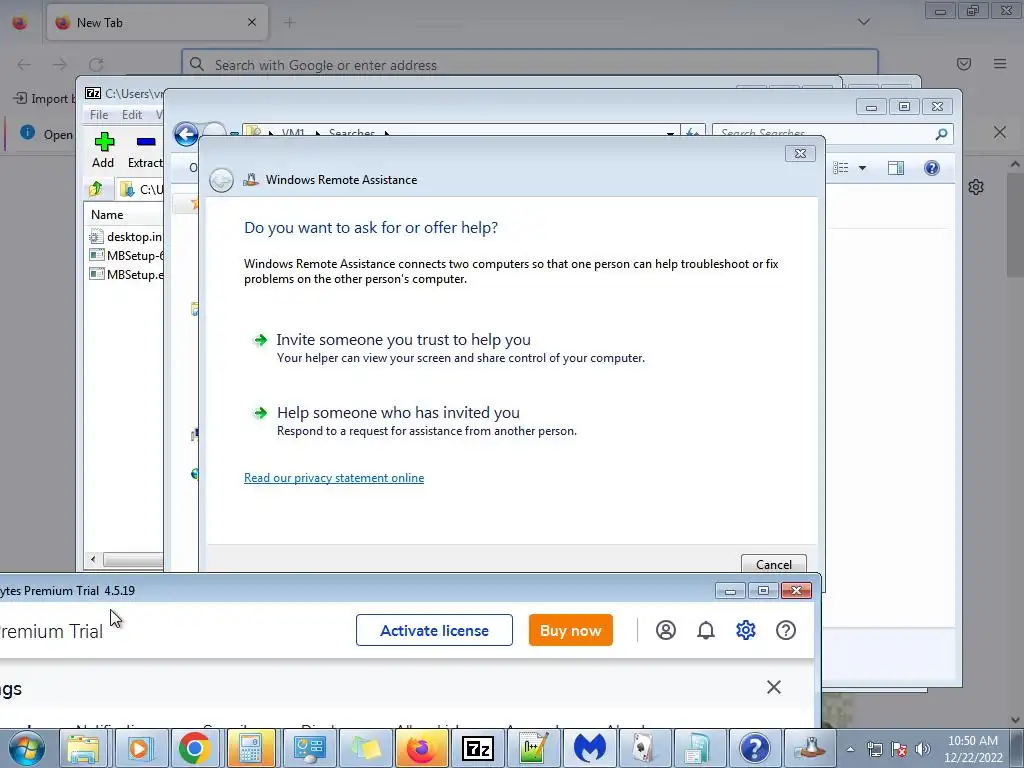Open 'Read our privacy statement online' link

(x=334, y=478)
